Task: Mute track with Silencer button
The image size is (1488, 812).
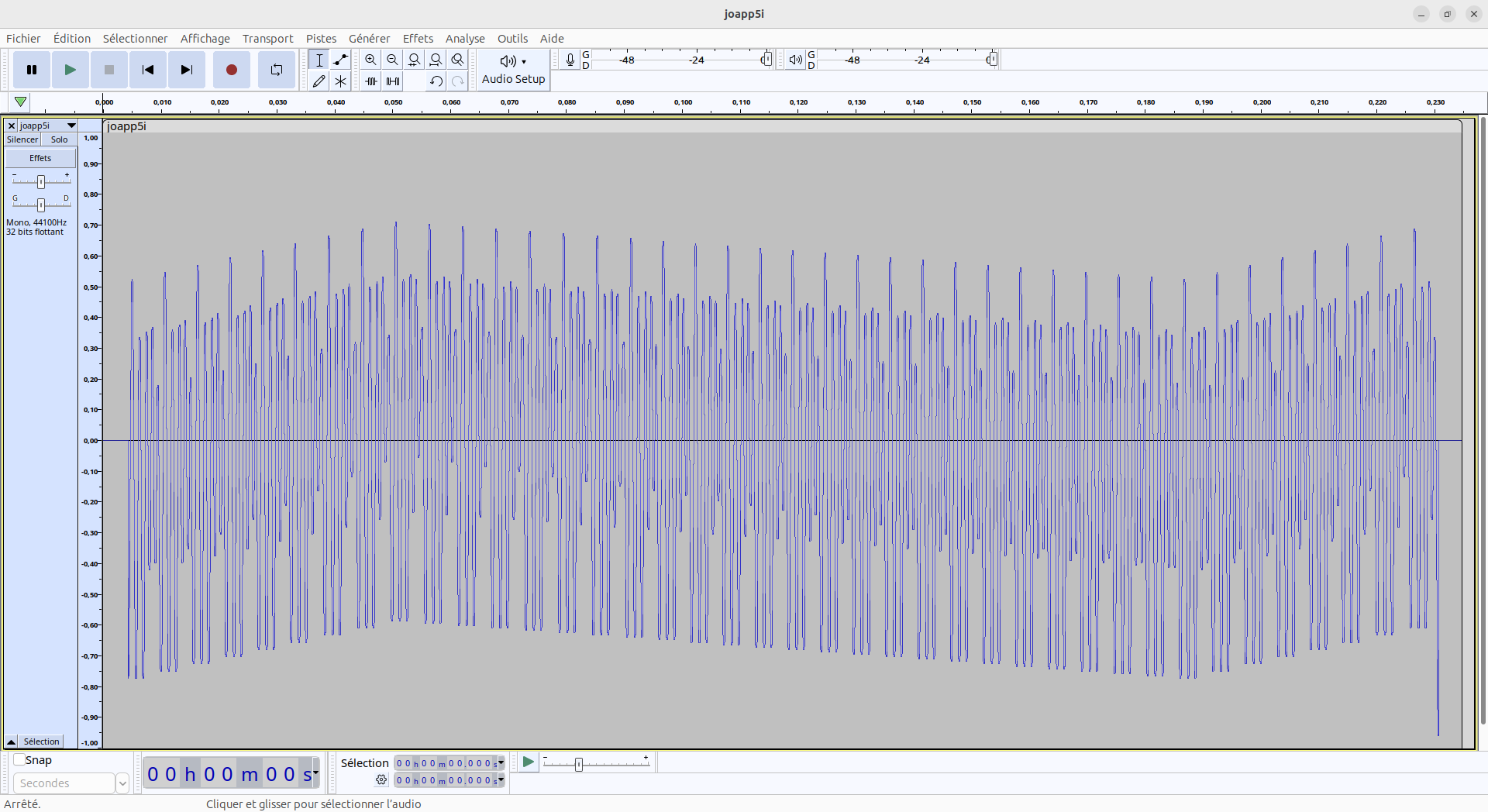Action: 22,139
